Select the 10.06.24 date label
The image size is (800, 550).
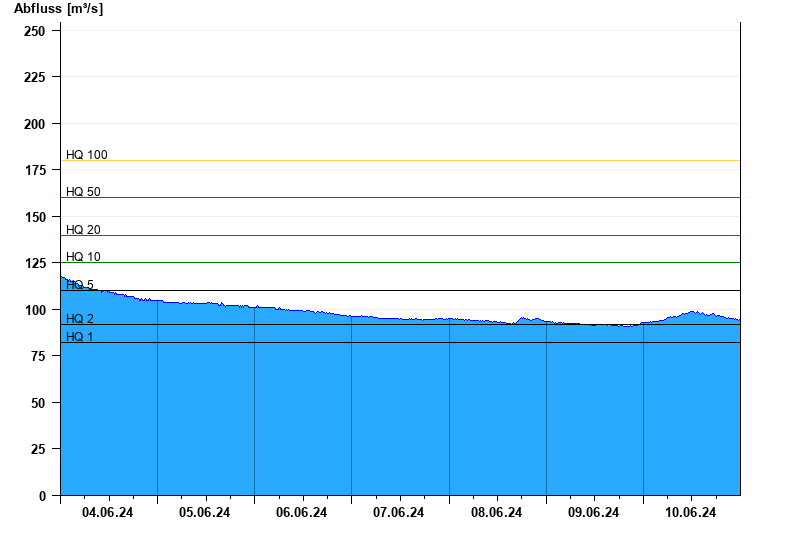coord(690,512)
